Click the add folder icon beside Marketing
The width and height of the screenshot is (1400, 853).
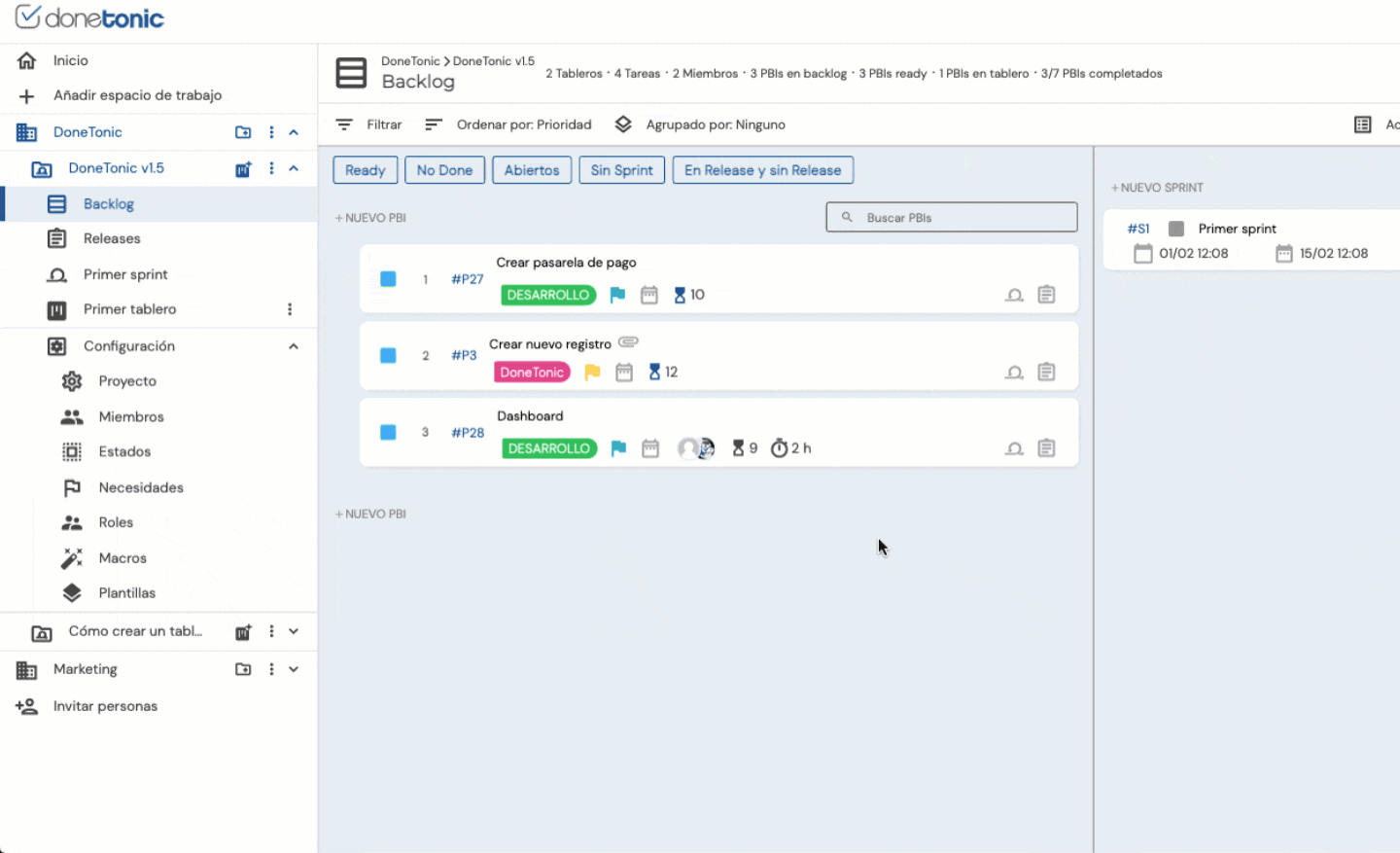click(243, 669)
